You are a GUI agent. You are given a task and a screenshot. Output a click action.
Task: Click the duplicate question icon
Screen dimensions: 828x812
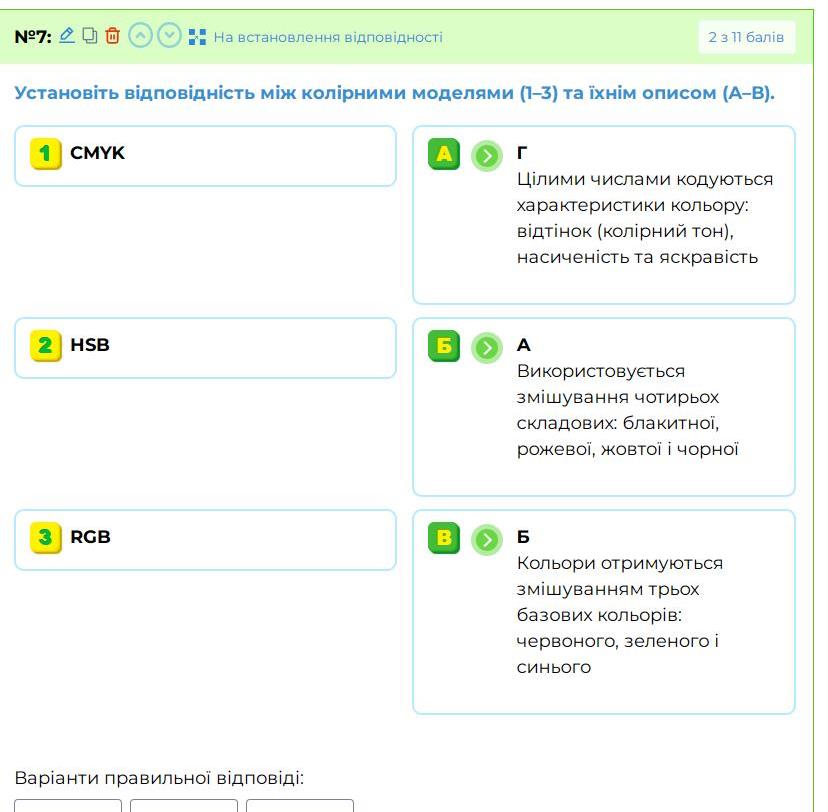(90, 36)
